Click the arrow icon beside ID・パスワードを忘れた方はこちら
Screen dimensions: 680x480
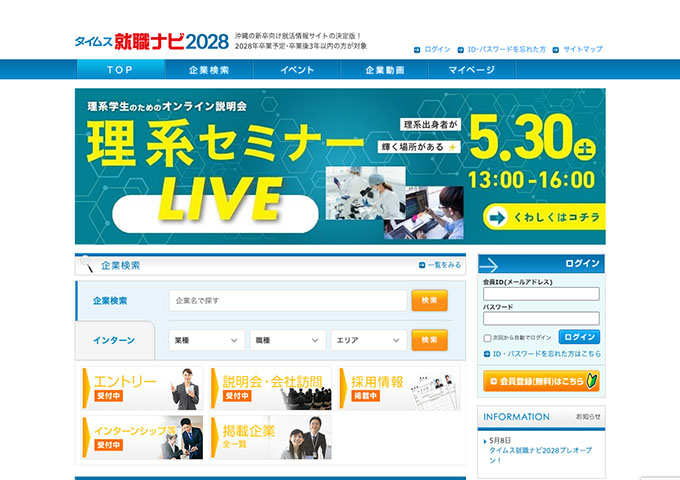pyautogui.click(x=487, y=354)
